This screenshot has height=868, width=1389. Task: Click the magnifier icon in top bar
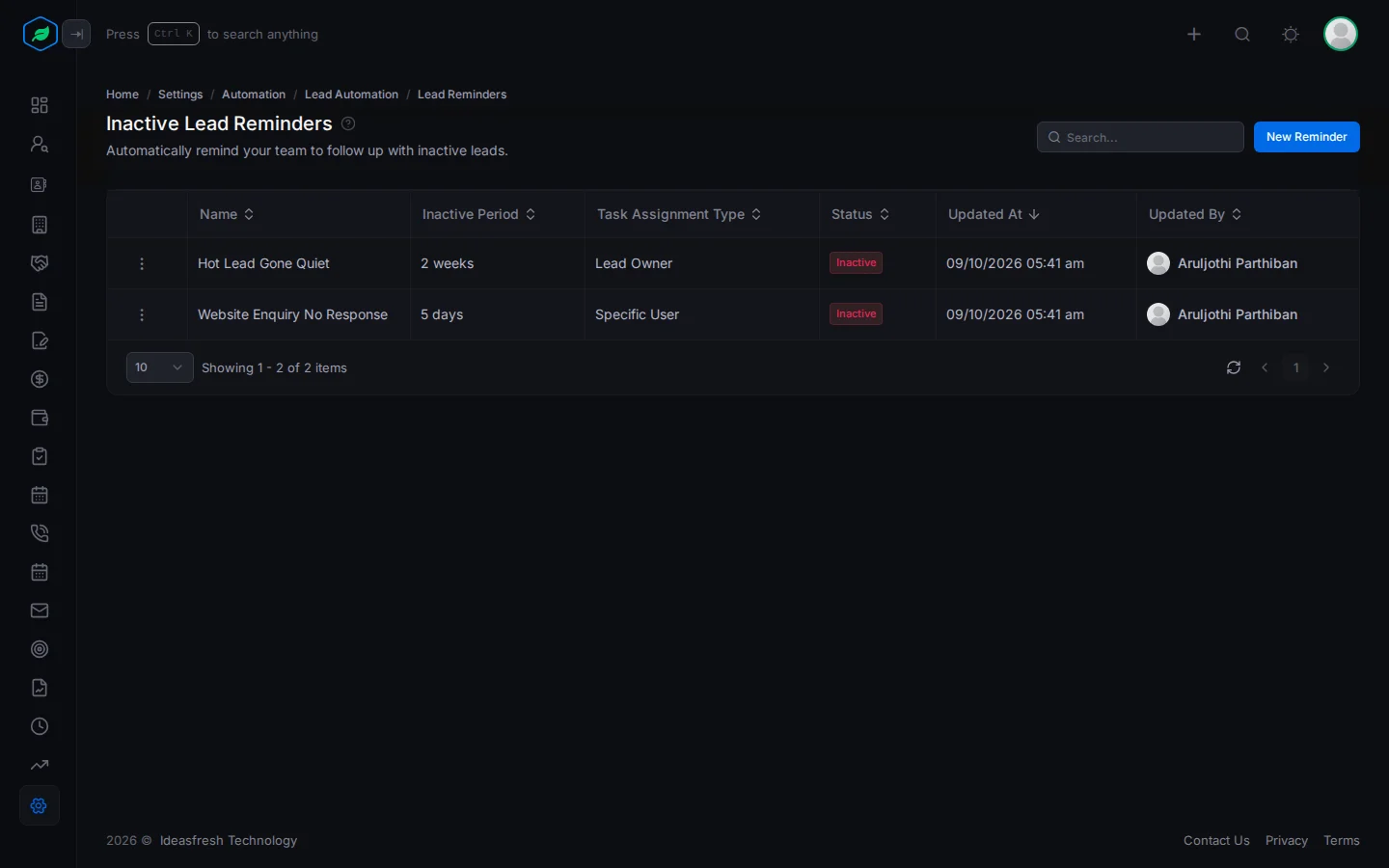(1242, 35)
